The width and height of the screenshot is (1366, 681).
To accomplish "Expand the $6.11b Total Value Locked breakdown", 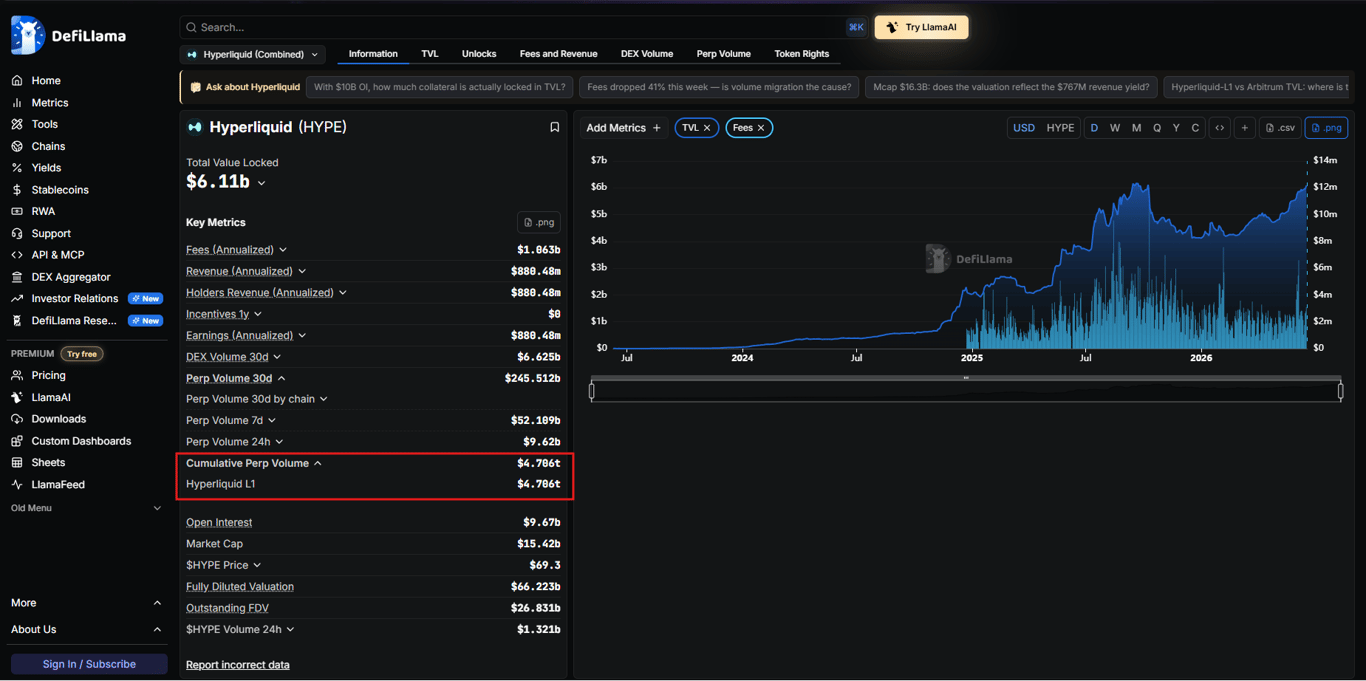I will coord(262,183).
